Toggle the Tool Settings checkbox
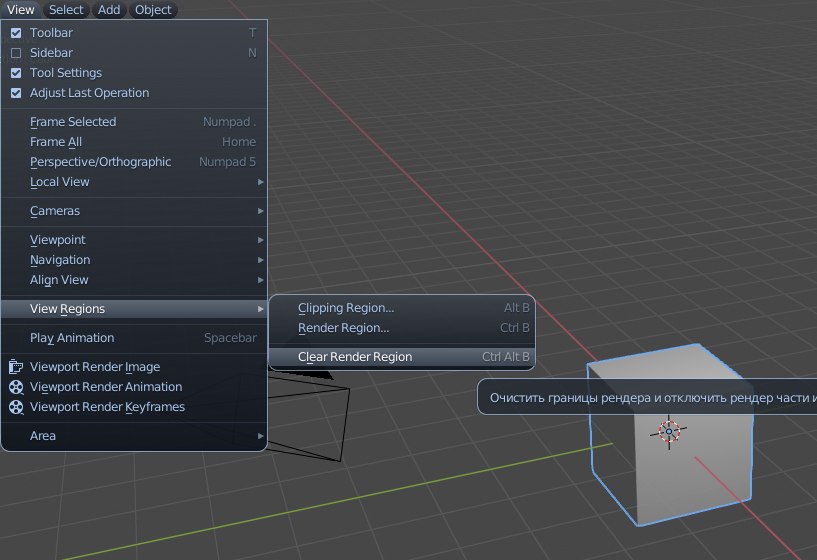Image resolution: width=817 pixels, height=560 pixels. pos(16,73)
